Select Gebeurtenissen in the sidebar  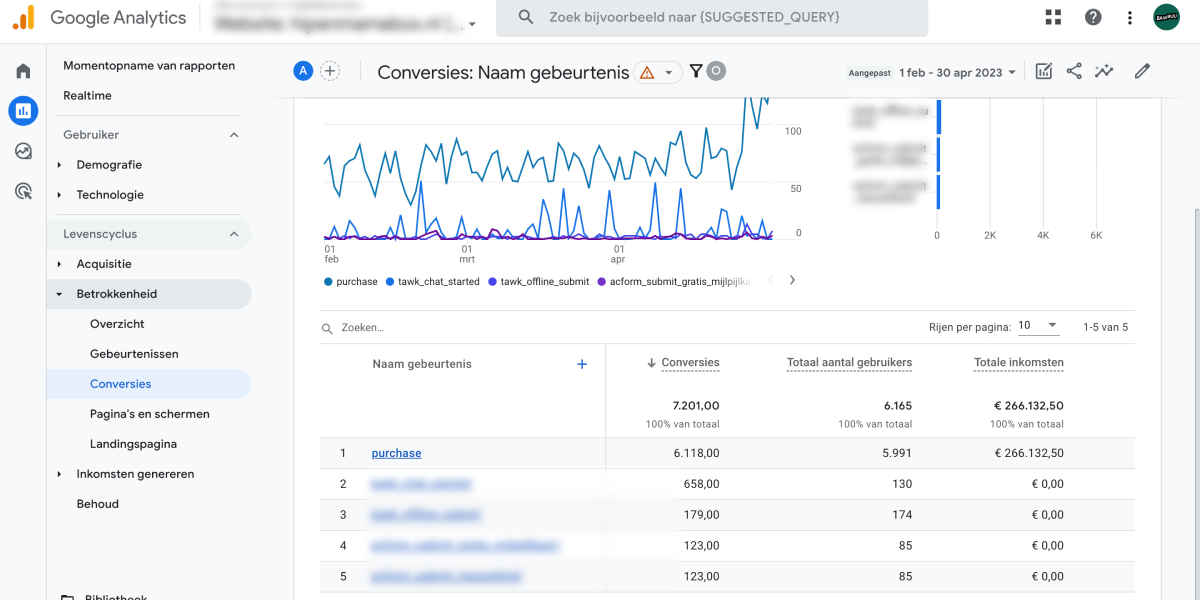coord(134,354)
